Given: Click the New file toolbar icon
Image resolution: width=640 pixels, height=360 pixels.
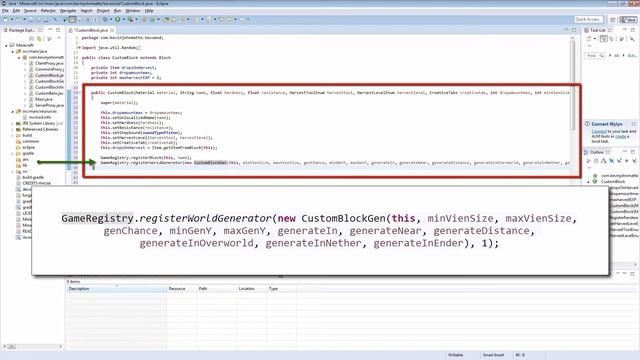Looking at the screenshot, I should coord(6,19).
